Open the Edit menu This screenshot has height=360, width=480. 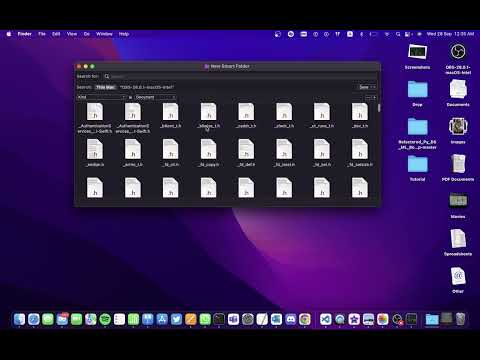(56, 34)
